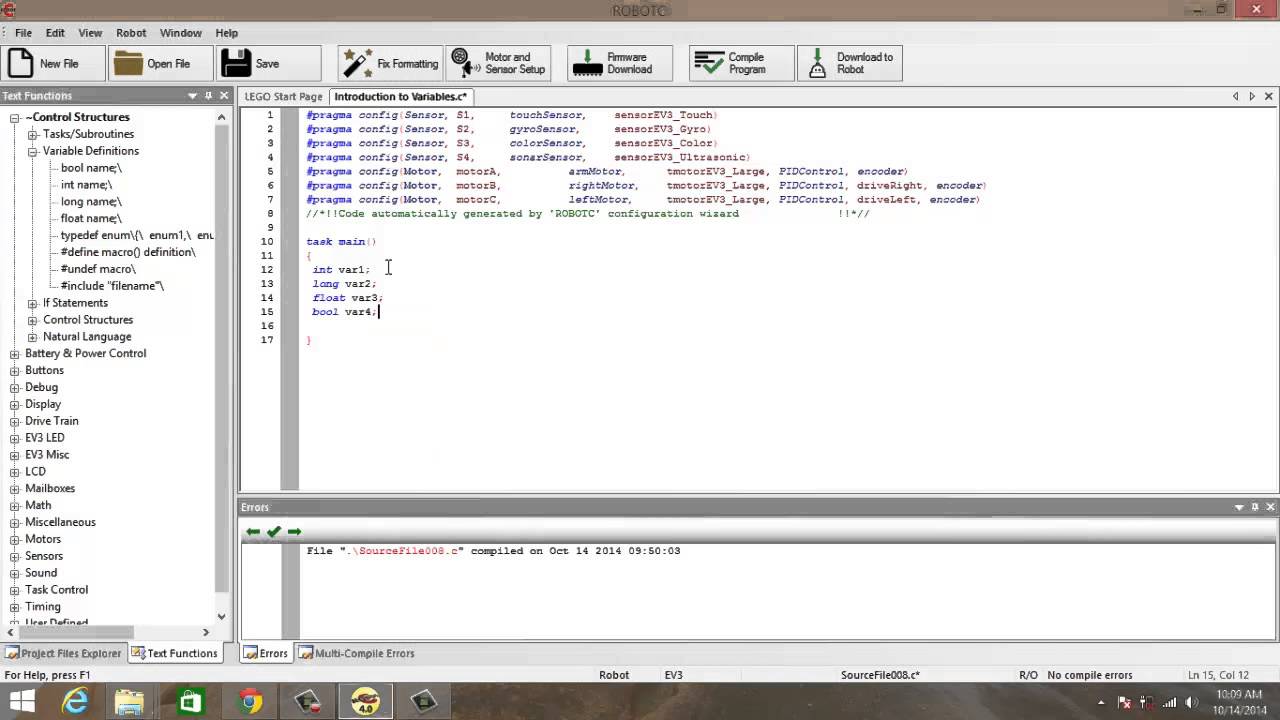Expand the Sensors category
Image resolution: width=1280 pixels, height=720 pixels.
click(15, 556)
